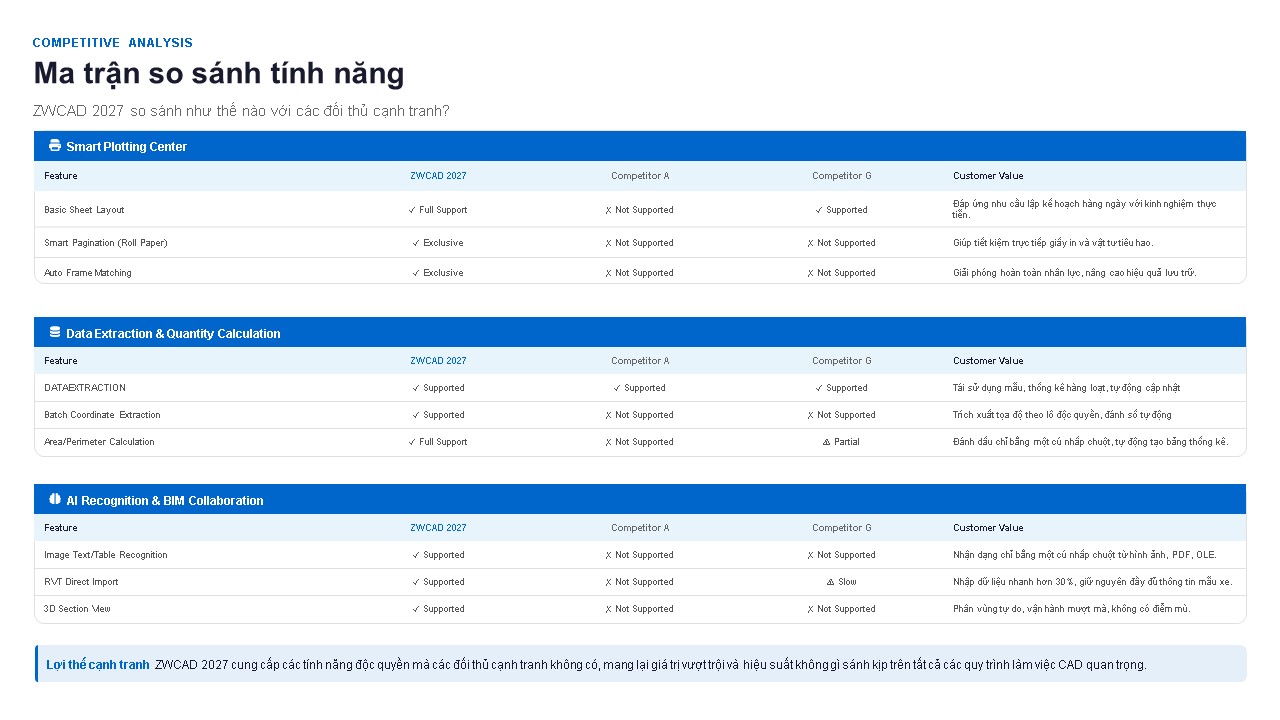Select the "Image Text/Table Recognition" feature cell
Viewport: 1280px width, 720px height.
[x=106, y=555]
